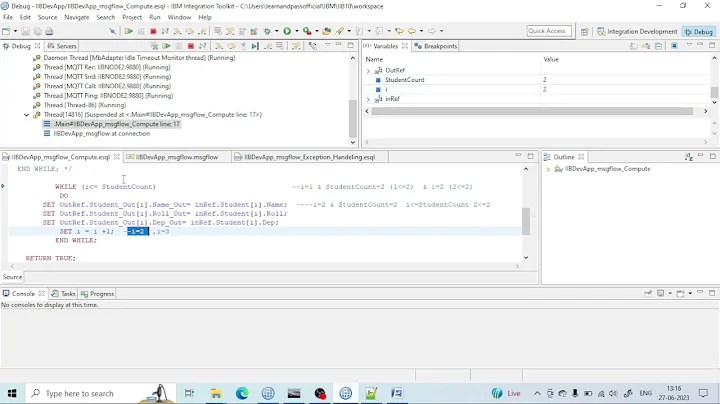
Task: Open the Run menu
Action: 155,17
